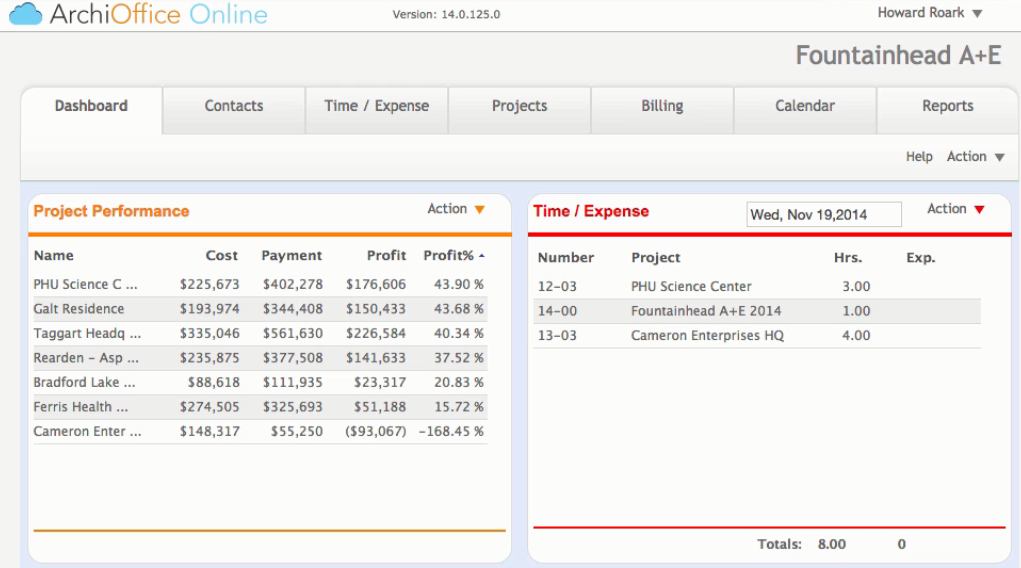Screen dimensions: 1021x568
Task: Sort by the Name column header
Action: pos(53,255)
